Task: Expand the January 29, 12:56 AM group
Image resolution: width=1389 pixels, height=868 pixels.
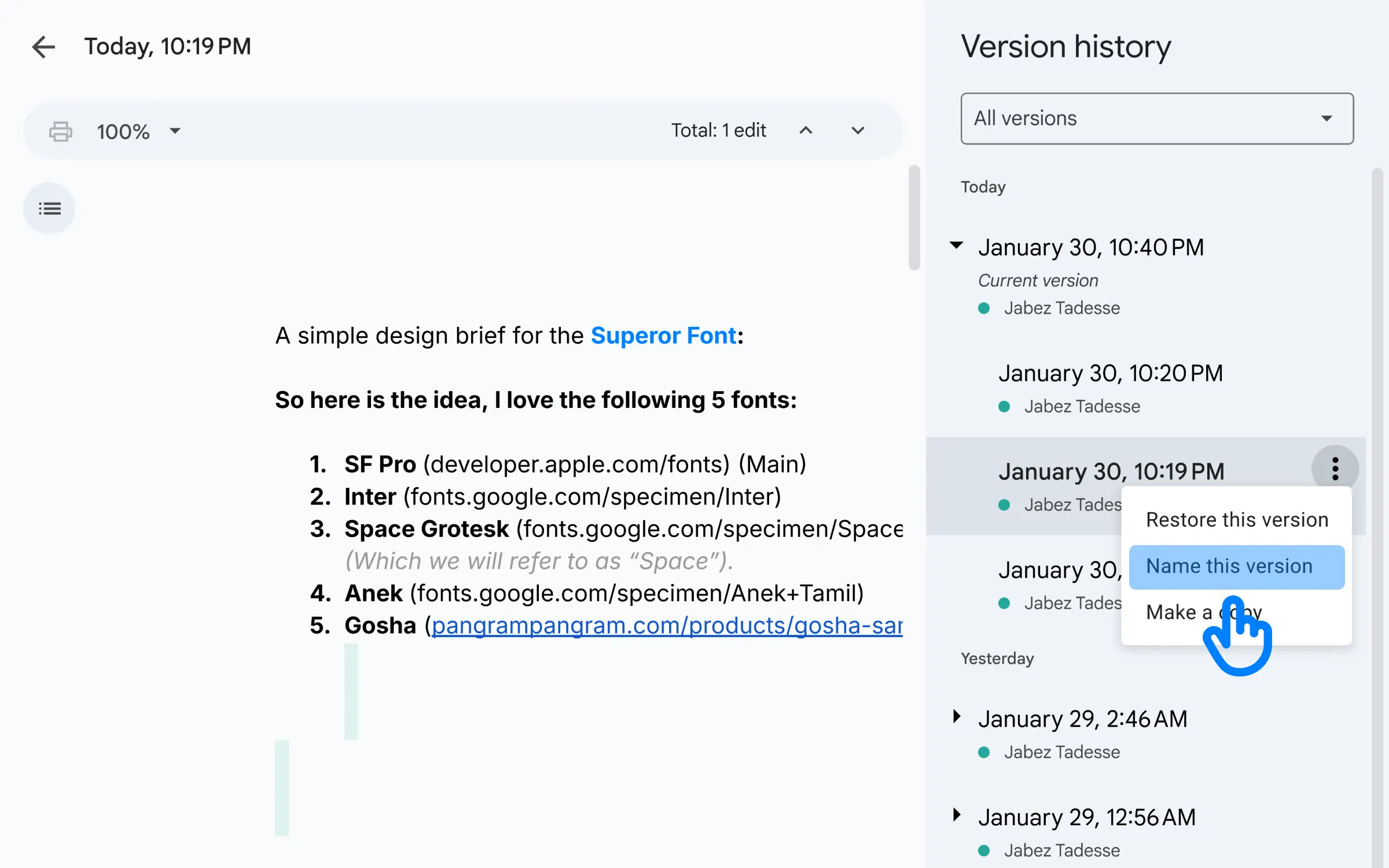Action: pyautogui.click(x=957, y=815)
